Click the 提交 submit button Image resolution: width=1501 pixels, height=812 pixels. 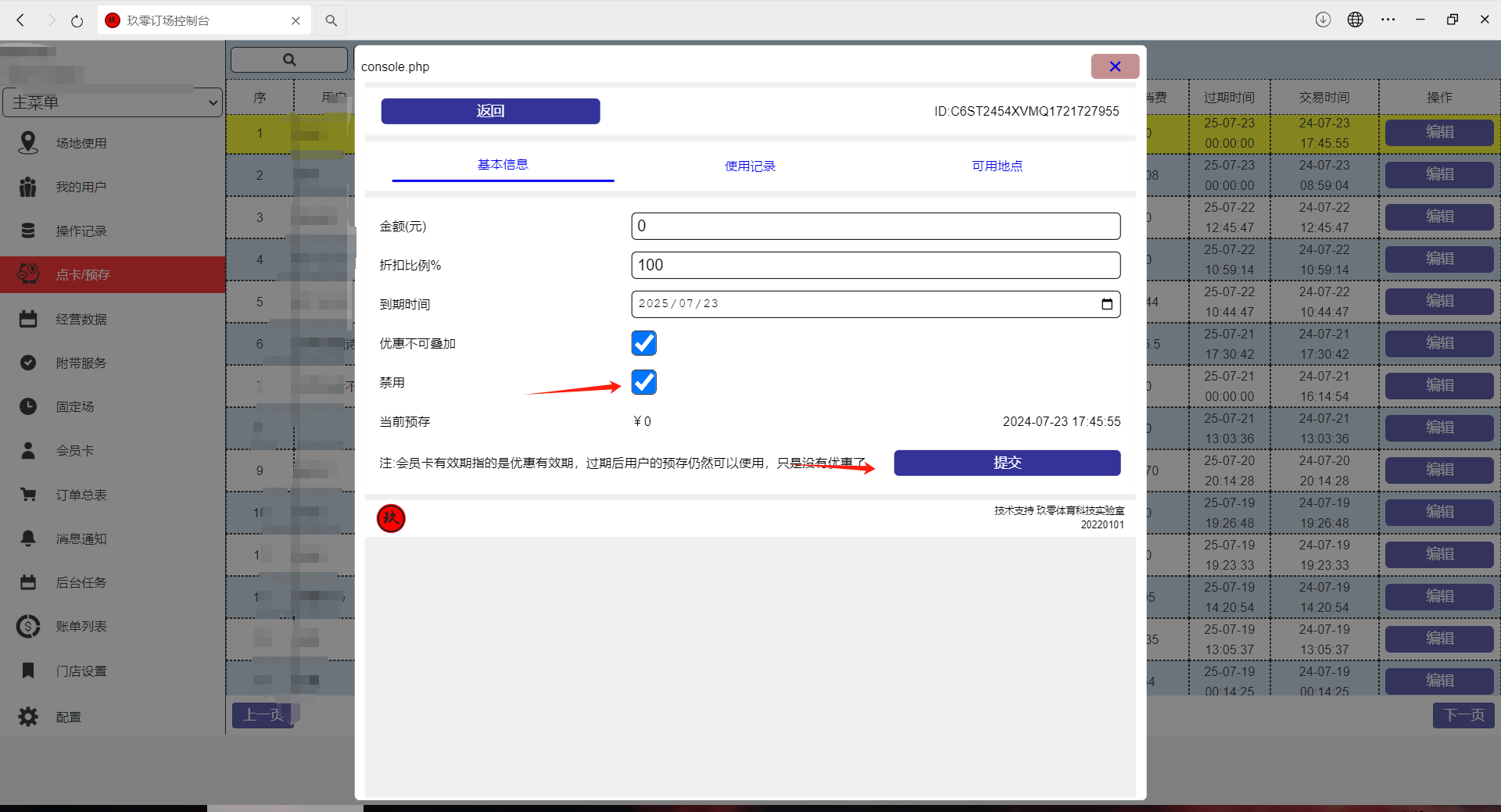point(1007,463)
